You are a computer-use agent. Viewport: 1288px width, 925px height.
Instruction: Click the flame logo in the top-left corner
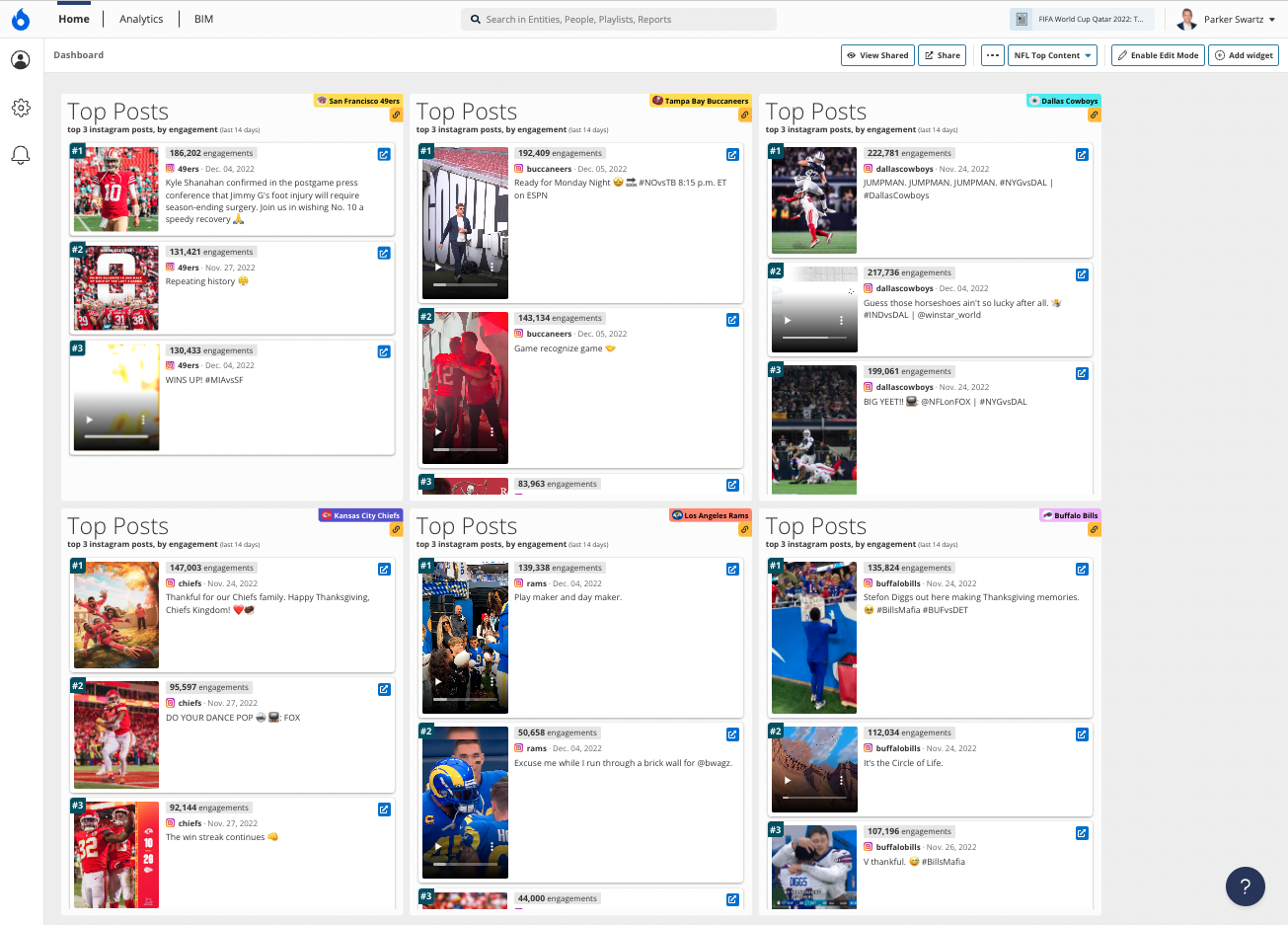point(21,19)
